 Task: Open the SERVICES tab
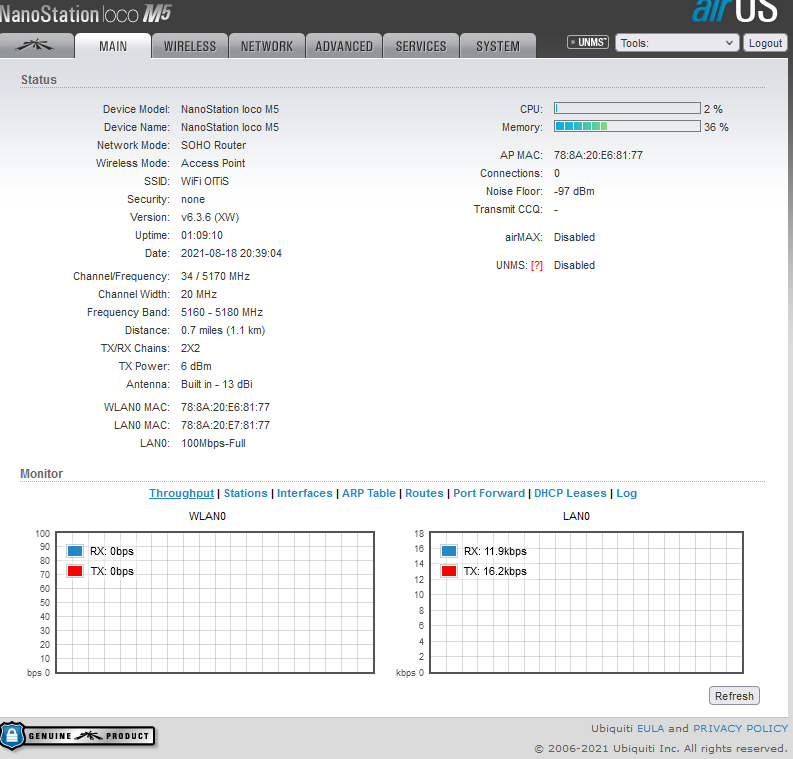pos(421,46)
